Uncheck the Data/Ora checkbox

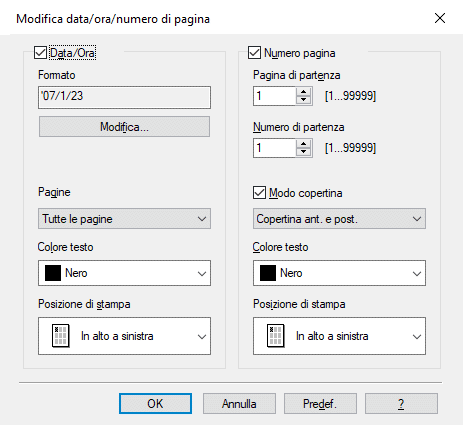tap(41, 53)
